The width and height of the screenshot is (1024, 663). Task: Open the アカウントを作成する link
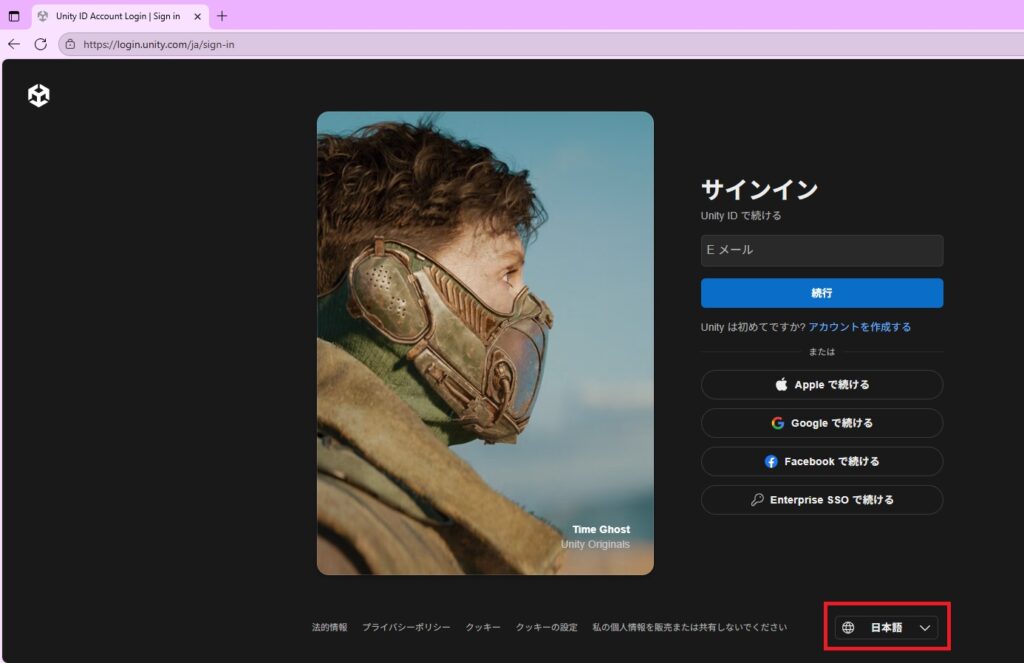click(859, 327)
